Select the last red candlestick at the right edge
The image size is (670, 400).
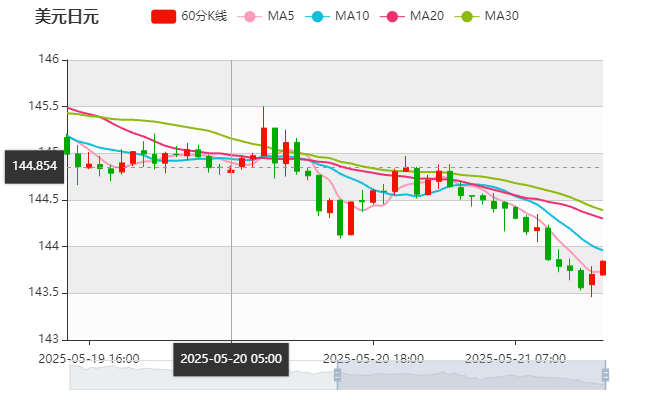coord(602,268)
